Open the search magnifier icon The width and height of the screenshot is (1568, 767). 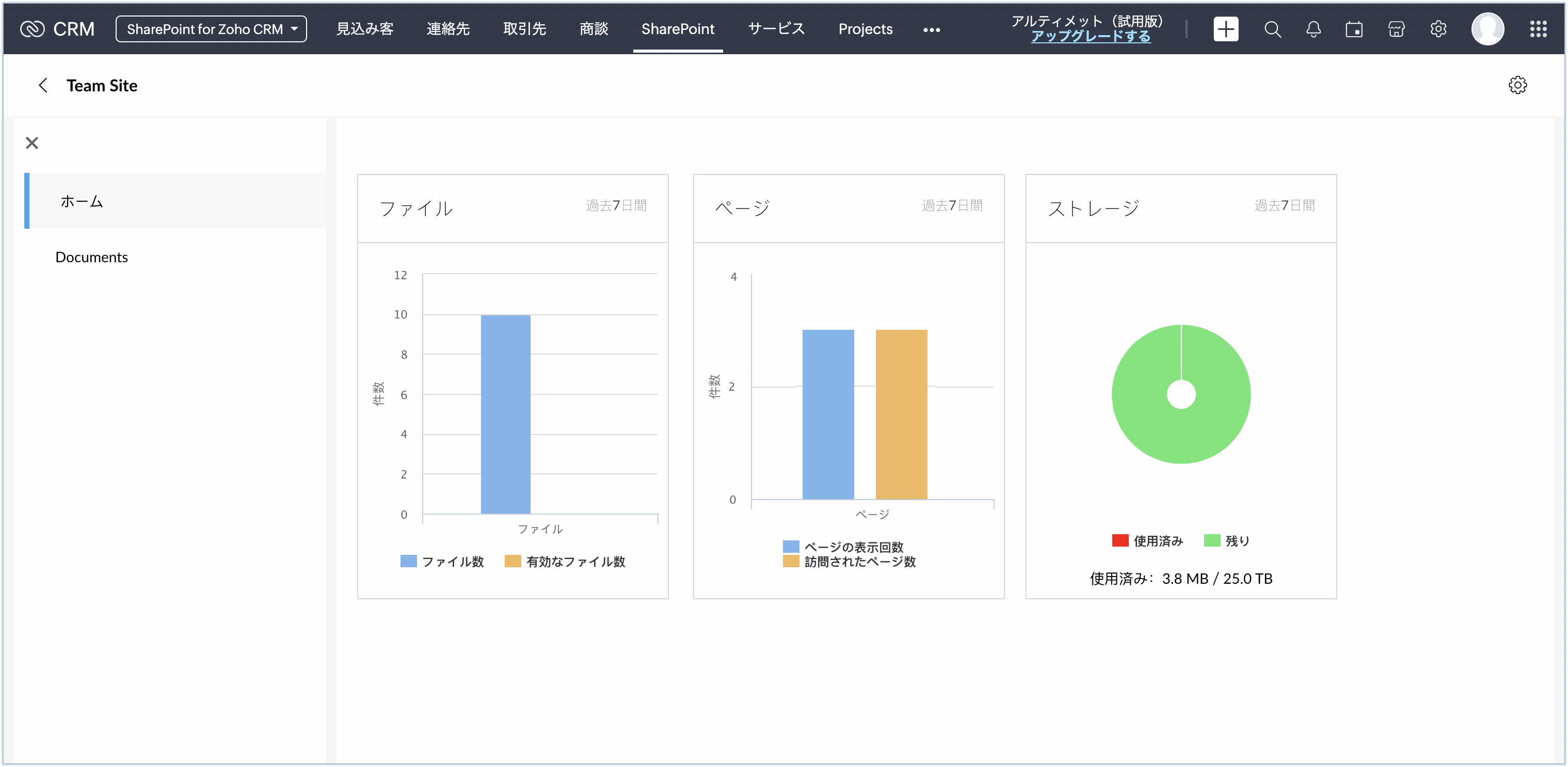tap(1272, 28)
